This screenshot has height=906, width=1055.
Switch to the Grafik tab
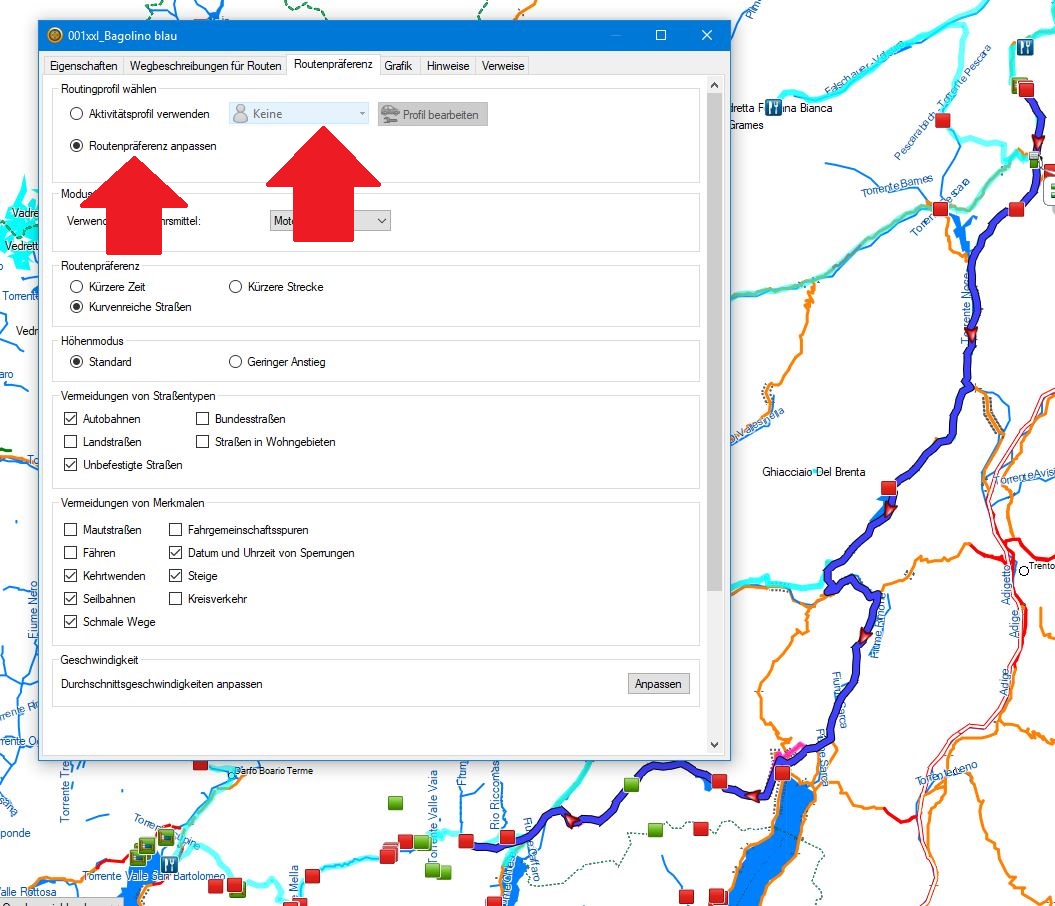point(398,66)
